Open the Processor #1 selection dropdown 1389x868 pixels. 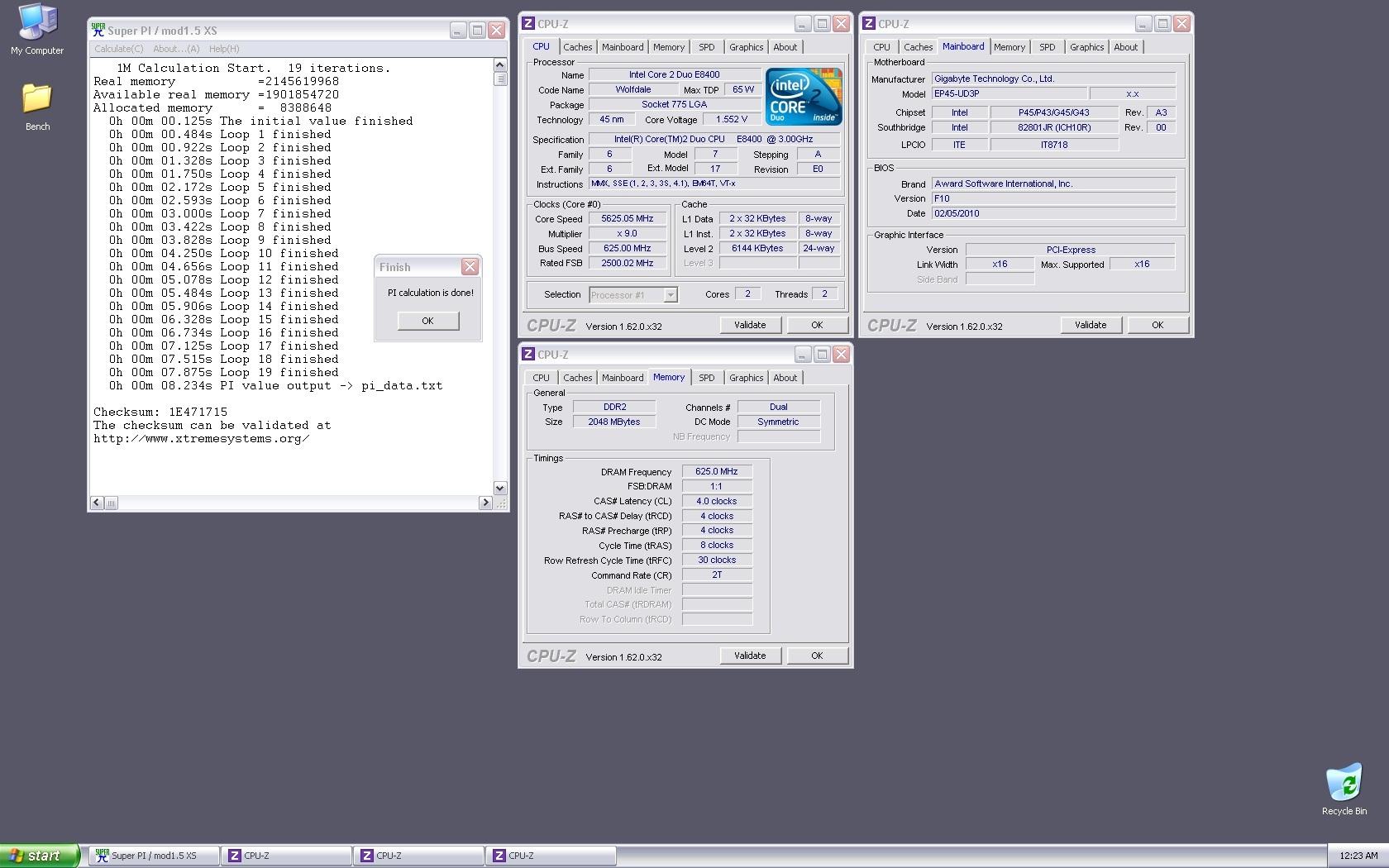pos(633,295)
